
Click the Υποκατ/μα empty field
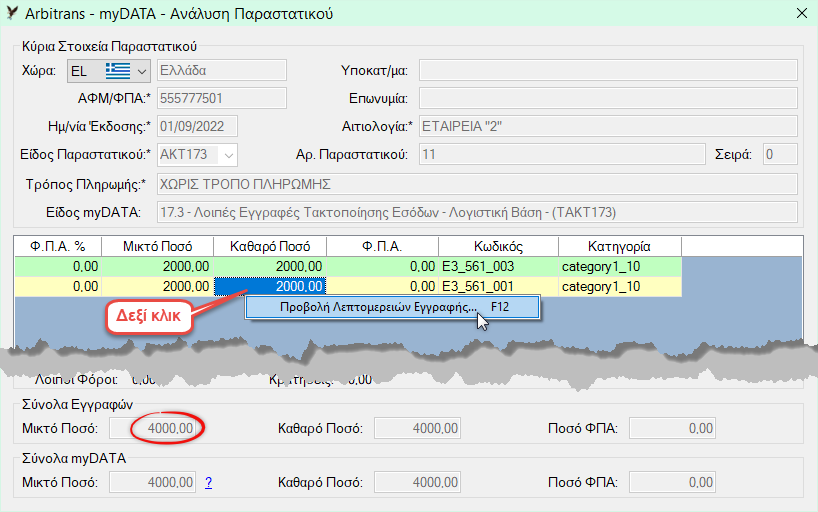click(x=608, y=70)
